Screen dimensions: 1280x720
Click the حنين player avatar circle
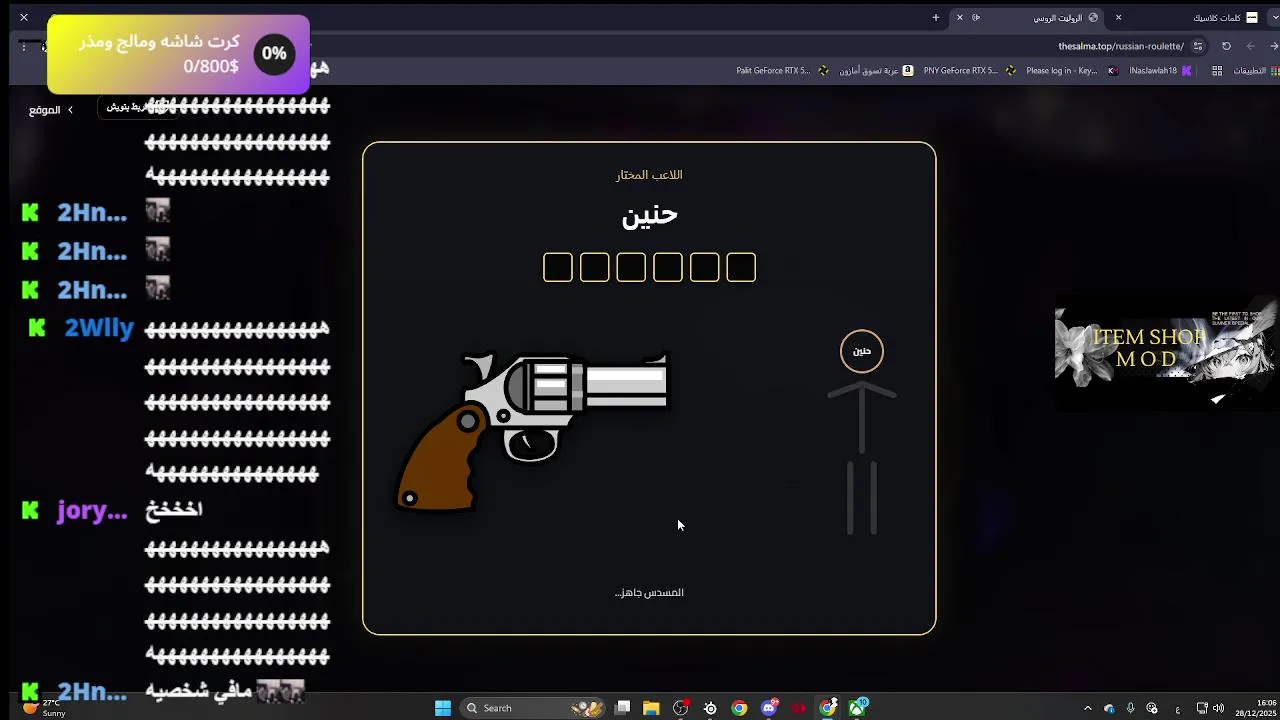[861, 351]
